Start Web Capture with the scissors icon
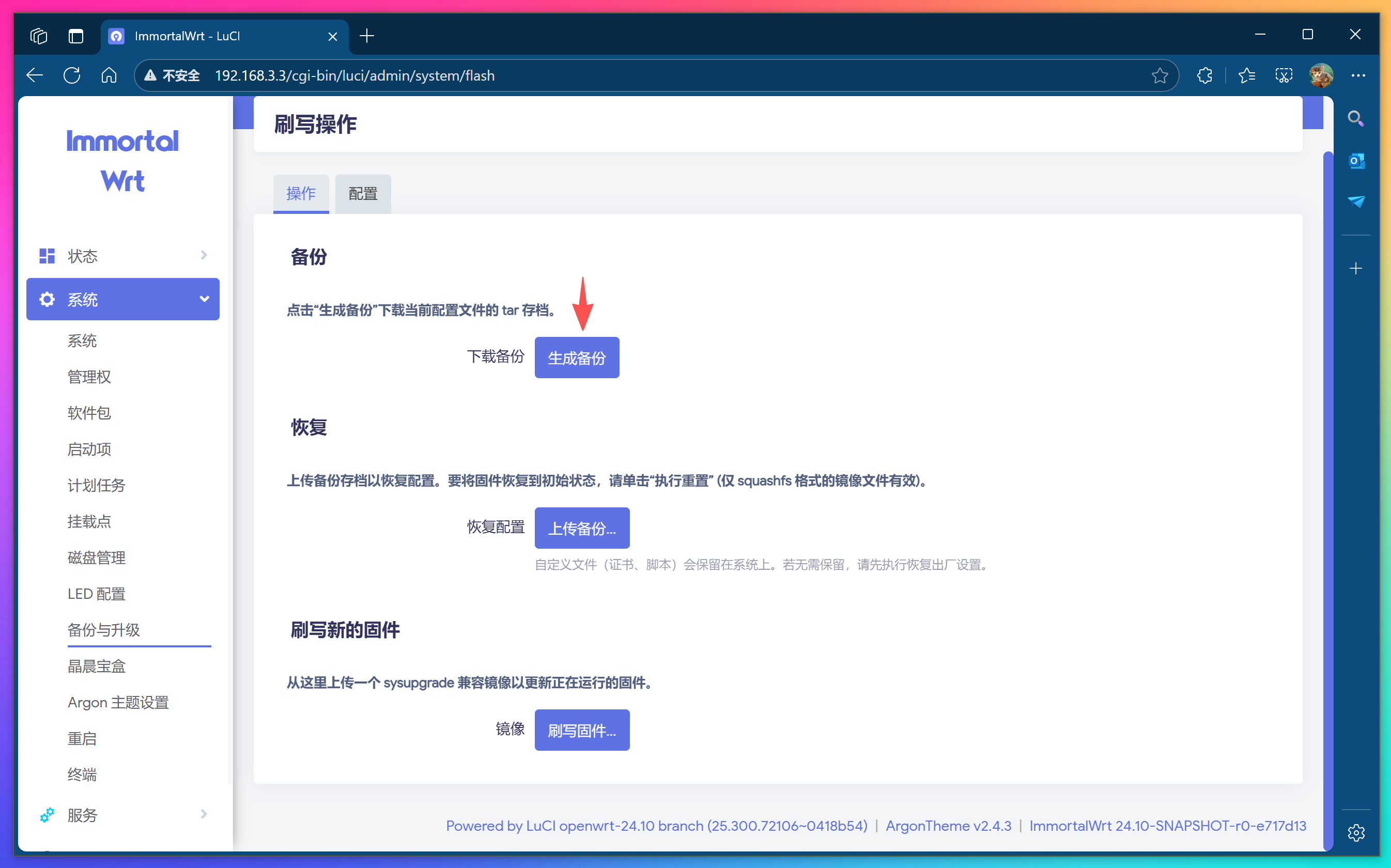 pos(1284,75)
